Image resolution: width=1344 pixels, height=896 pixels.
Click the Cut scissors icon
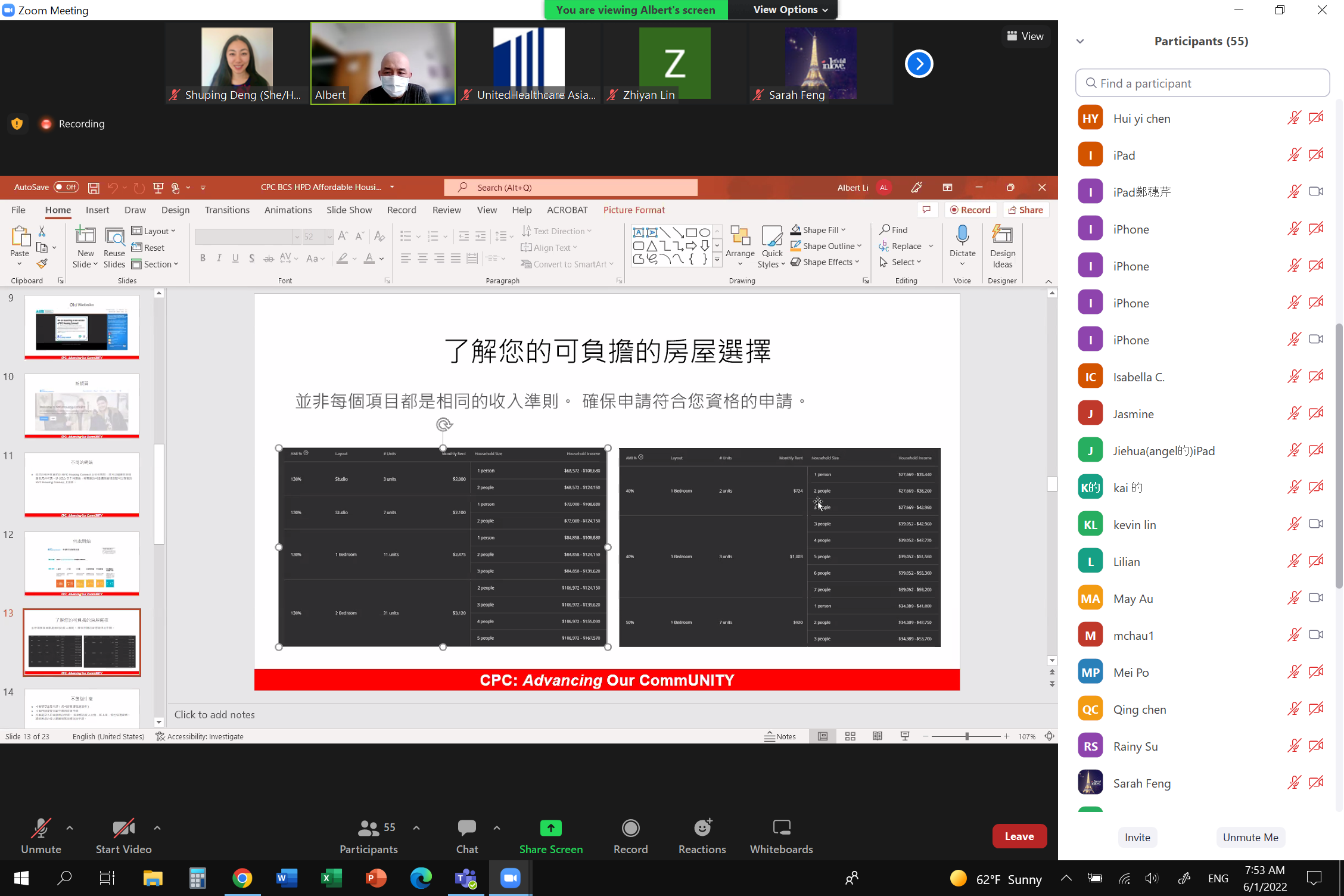pyautogui.click(x=42, y=231)
